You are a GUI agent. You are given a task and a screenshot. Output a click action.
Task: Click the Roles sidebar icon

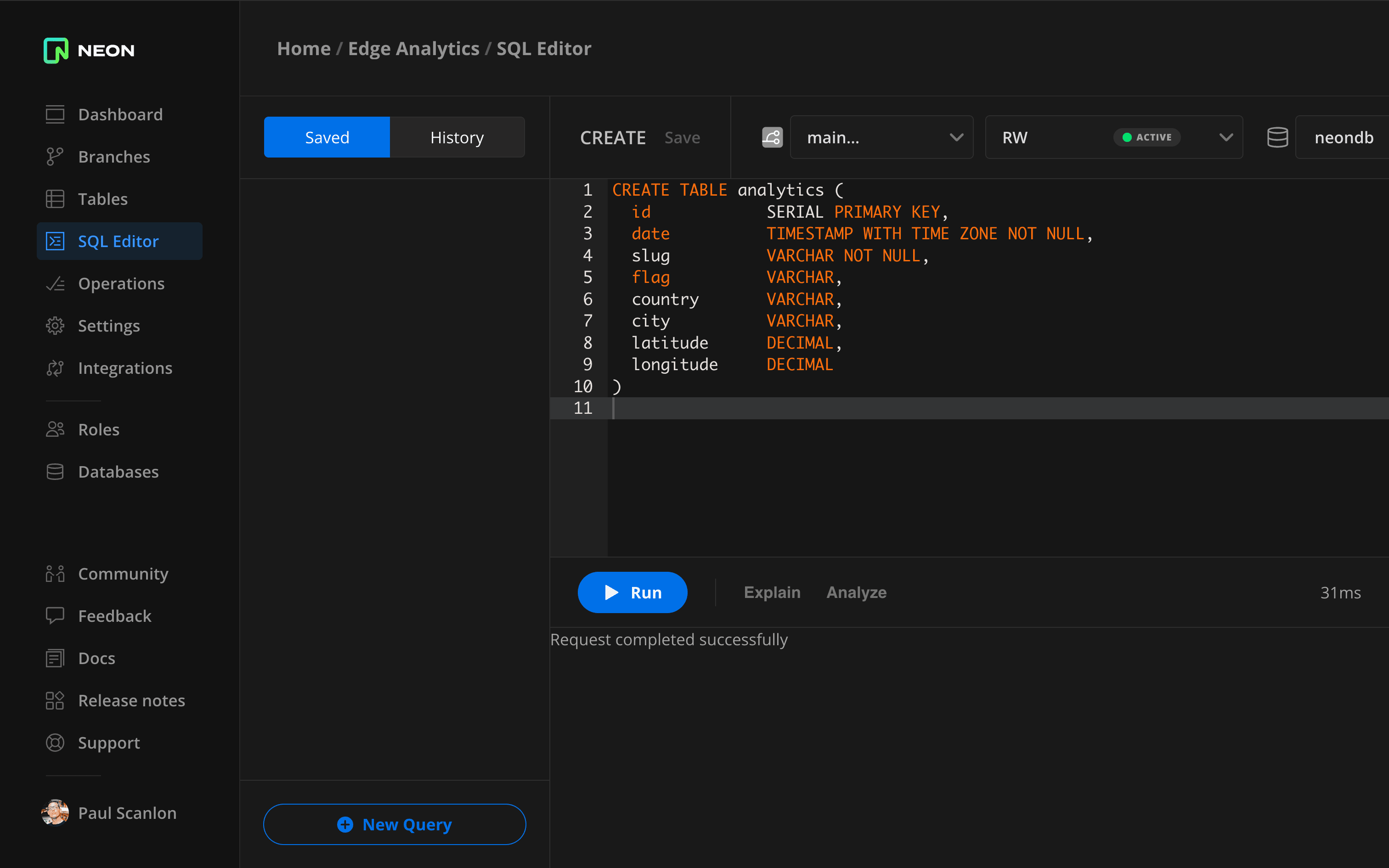[56, 429]
